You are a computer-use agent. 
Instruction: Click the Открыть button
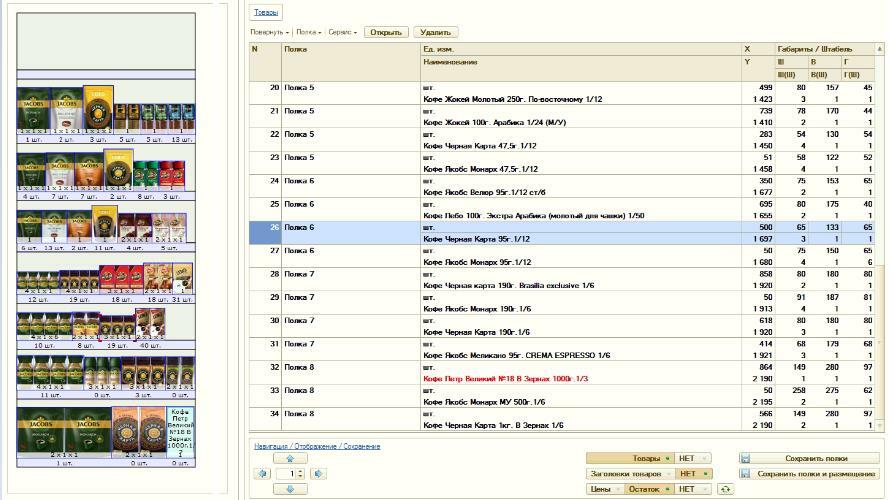click(x=386, y=32)
